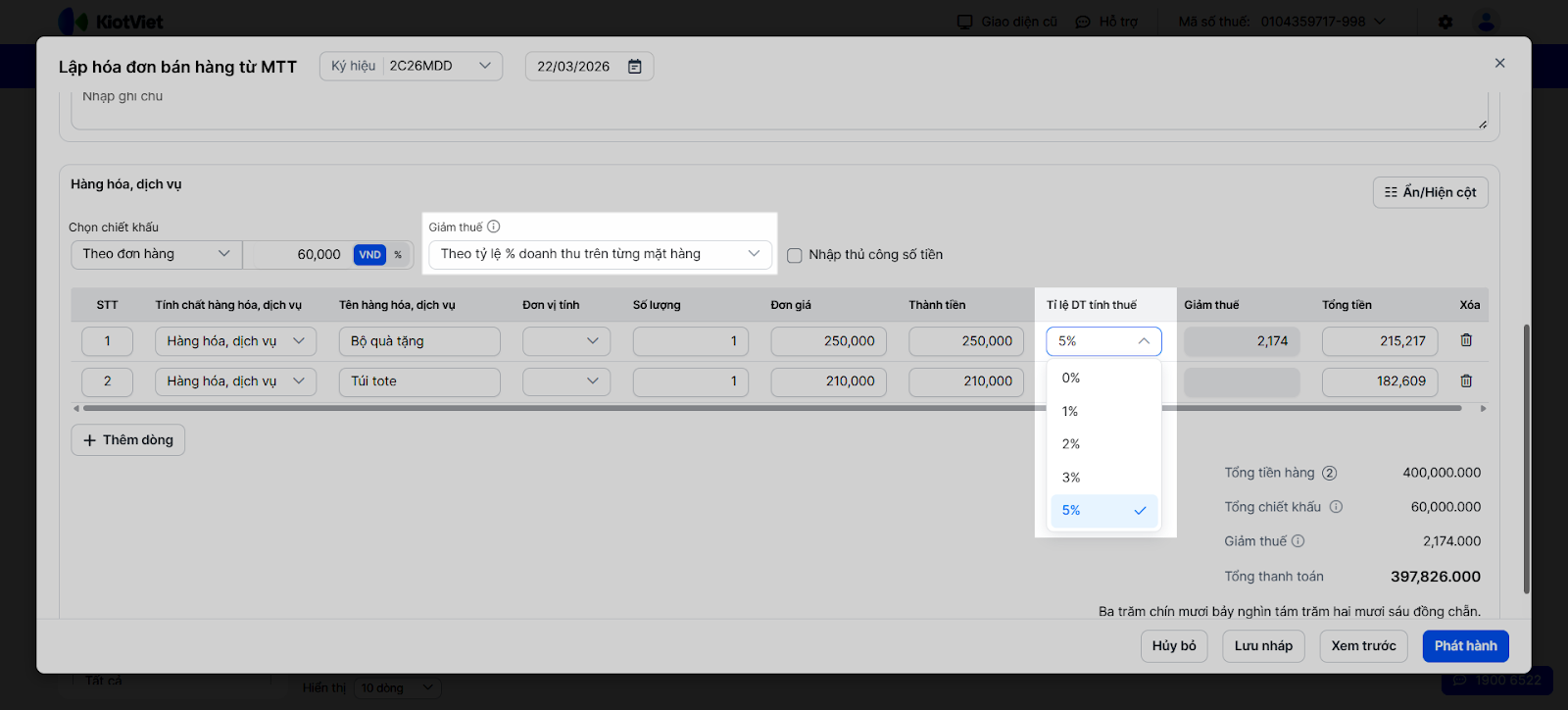1568x710 pixels.
Task: Click the Bộ quà tặng name field
Action: (419, 341)
